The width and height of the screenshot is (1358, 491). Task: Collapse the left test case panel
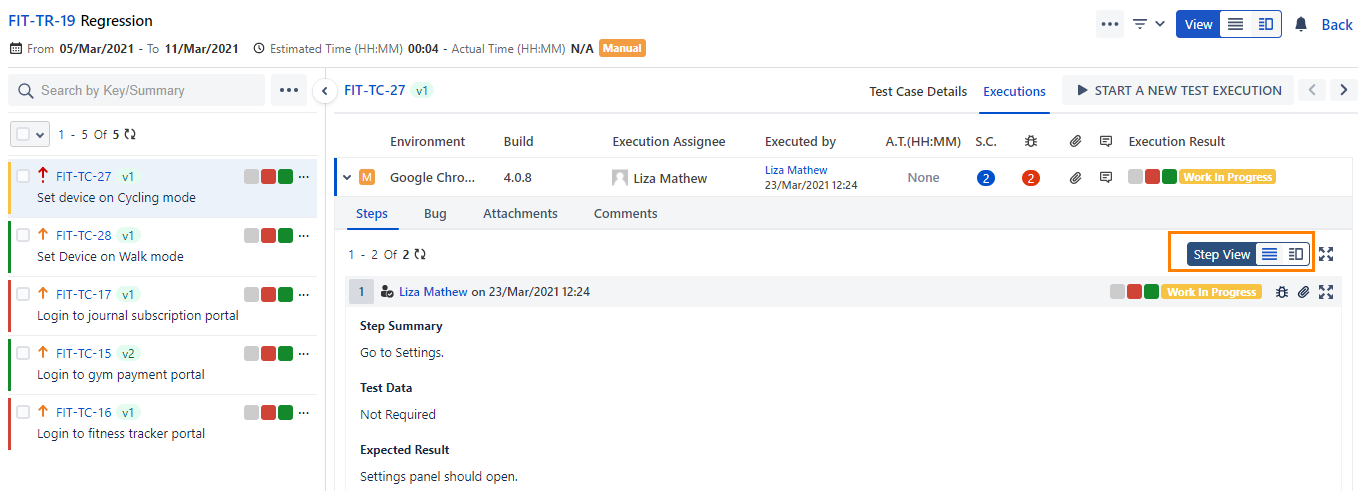324,91
